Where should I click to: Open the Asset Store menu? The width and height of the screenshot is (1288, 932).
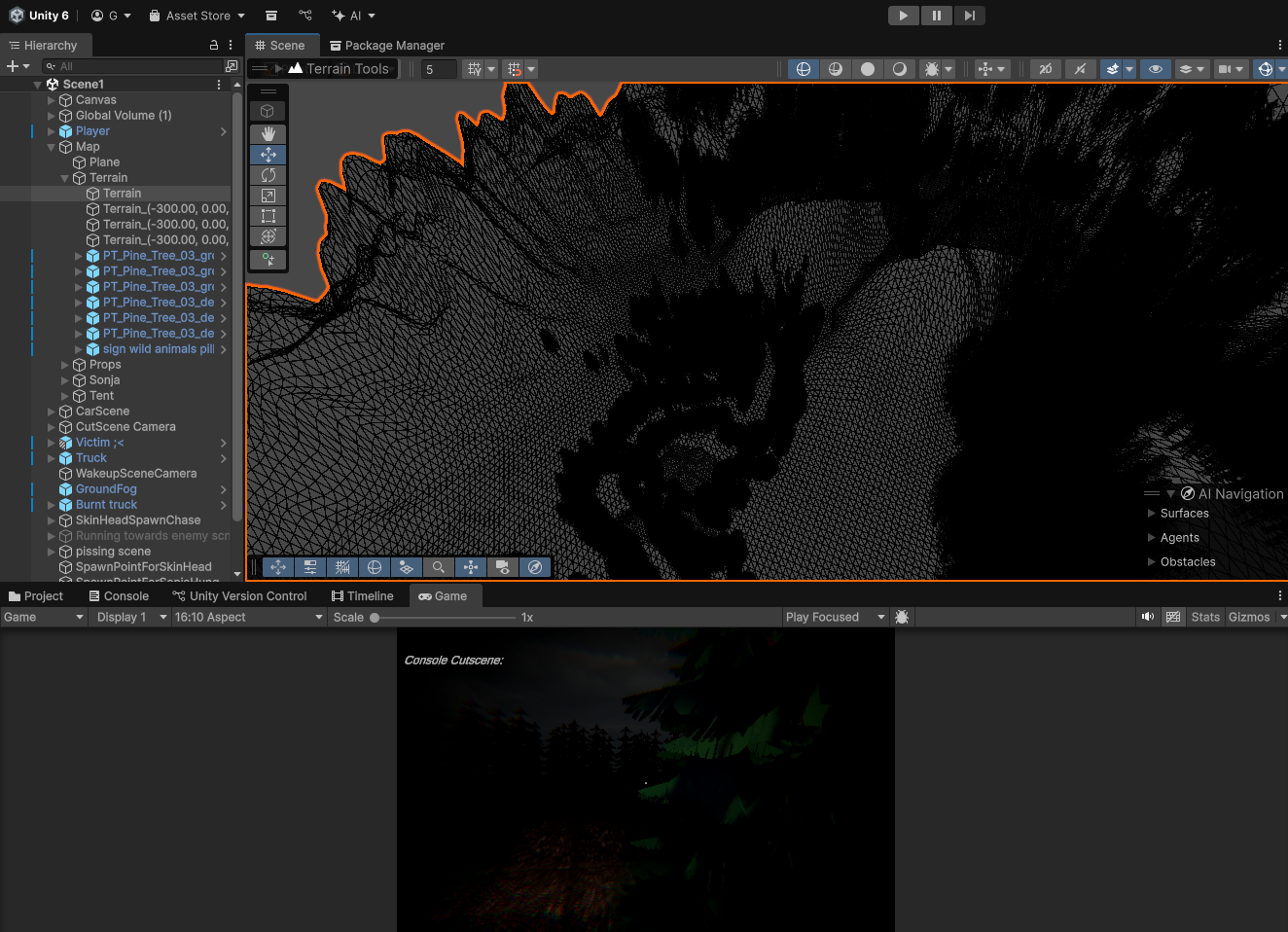pos(197,16)
